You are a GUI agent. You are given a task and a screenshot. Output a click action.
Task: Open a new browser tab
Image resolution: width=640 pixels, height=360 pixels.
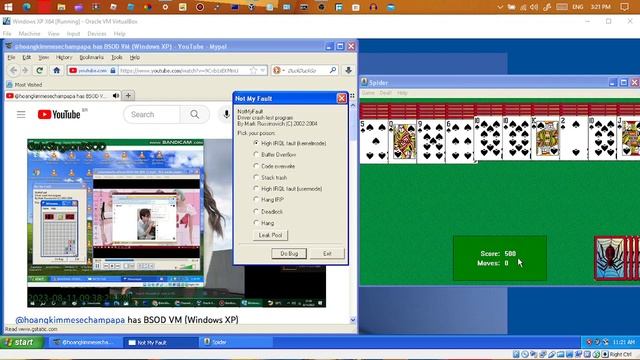pos(128,96)
